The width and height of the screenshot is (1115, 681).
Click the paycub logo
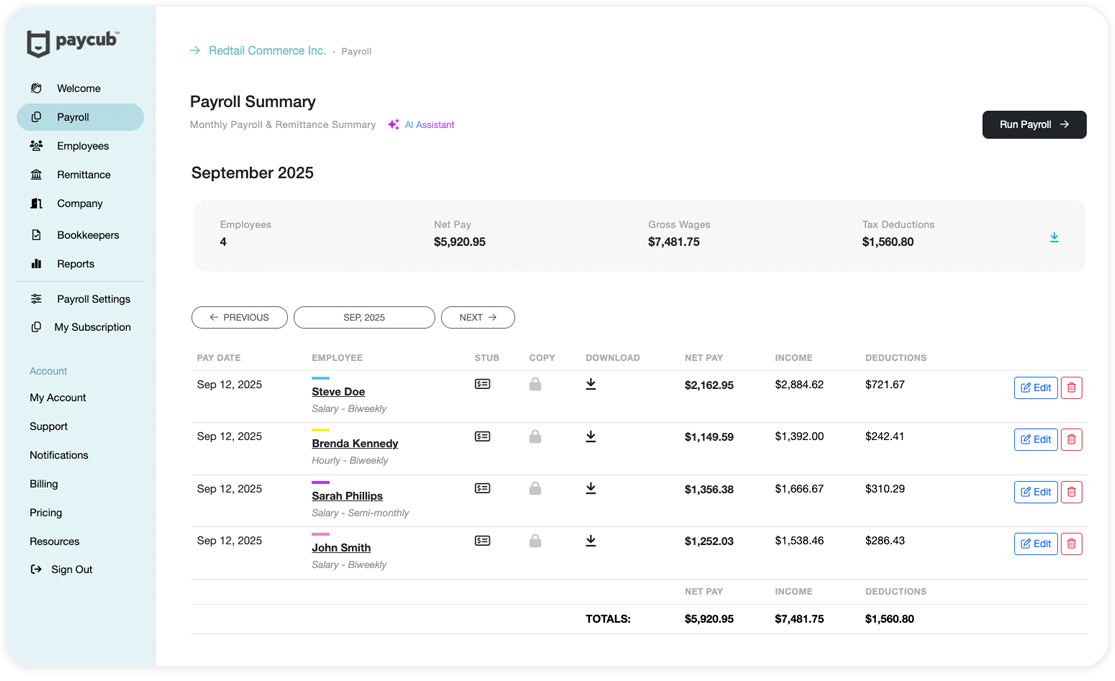pyautogui.click(x=73, y=42)
